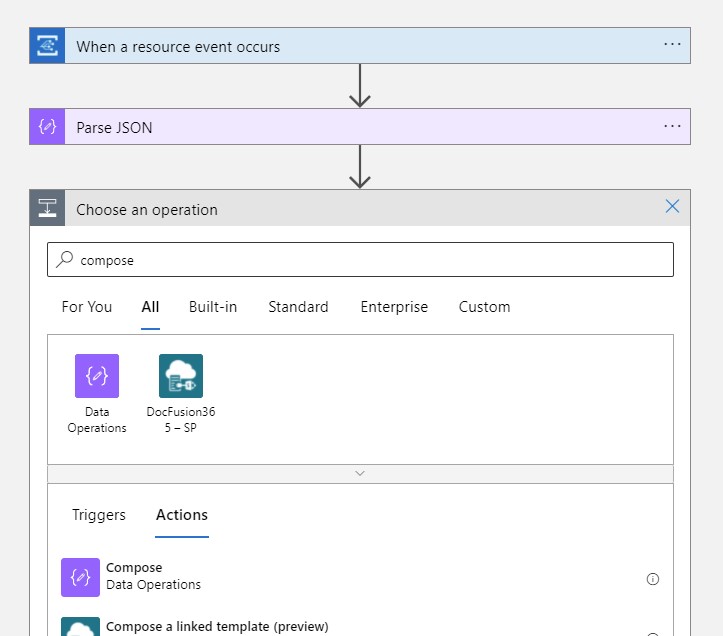
Task: Expand the Parse JSON step title
Action: click(114, 128)
